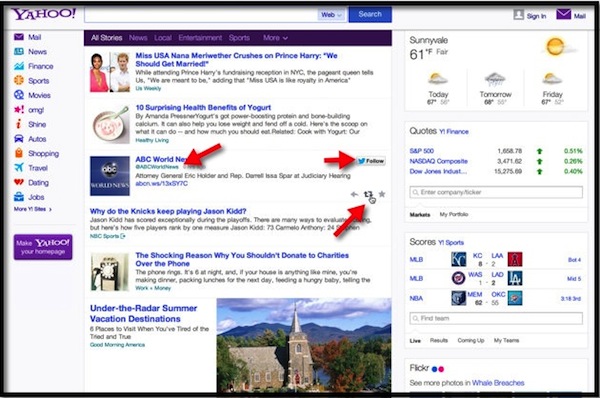600x398 pixels.
Task: Open the Knicks Jason Kidd article link
Action: [168, 211]
